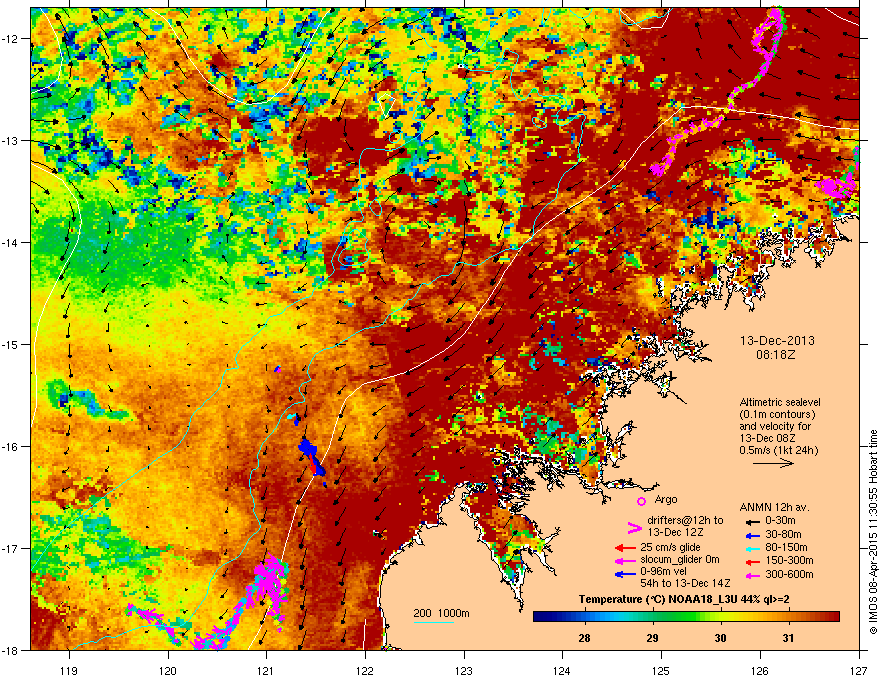Click the cyan 200 1000m isobath line sample

point(434,622)
